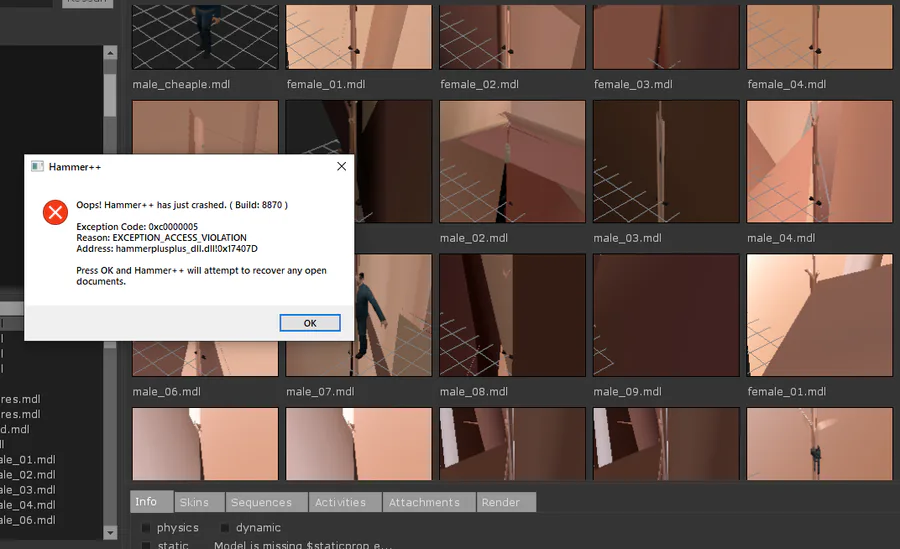This screenshot has width=900, height=549.
Task: Close the Hammer++ crash dialog with the X
Action: [342, 167]
